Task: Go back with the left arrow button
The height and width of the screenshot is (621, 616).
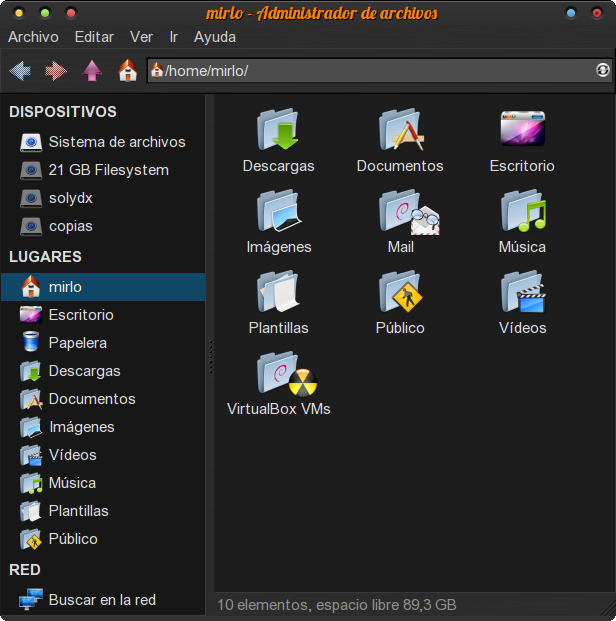Action: (x=20, y=71)
